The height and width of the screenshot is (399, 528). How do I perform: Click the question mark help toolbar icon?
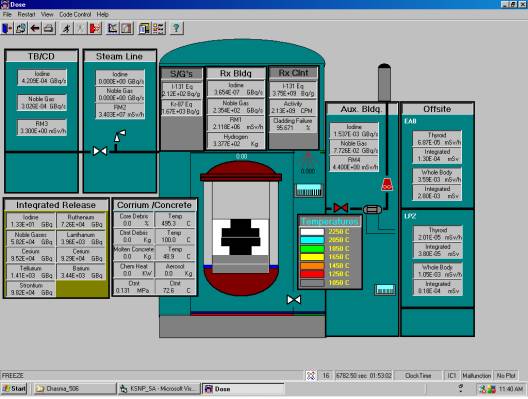point(176,28)
